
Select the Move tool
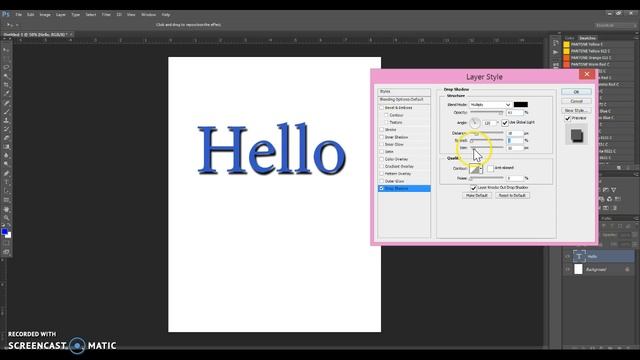tap(6, 50)
